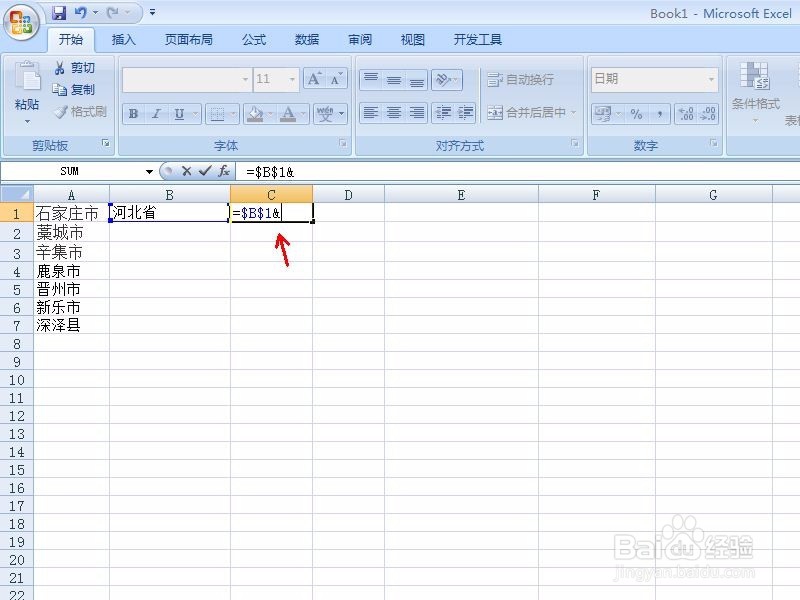Image resolution: width=800 pixels, height=600 pixels.
Task: Confirm formula entry with checkmark
Action: 205,171
